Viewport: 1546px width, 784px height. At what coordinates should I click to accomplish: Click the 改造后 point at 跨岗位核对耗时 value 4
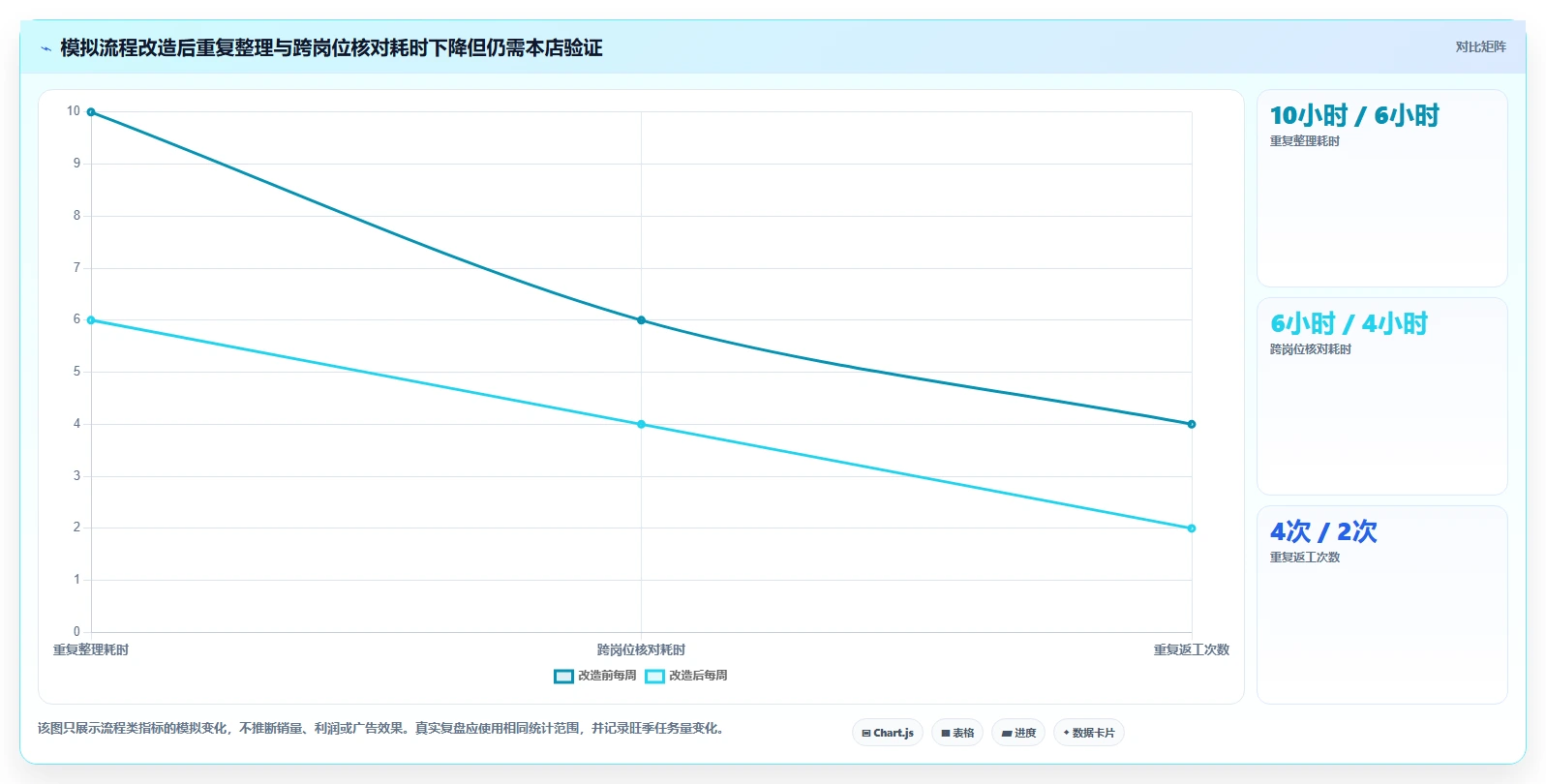click(641, 424)
